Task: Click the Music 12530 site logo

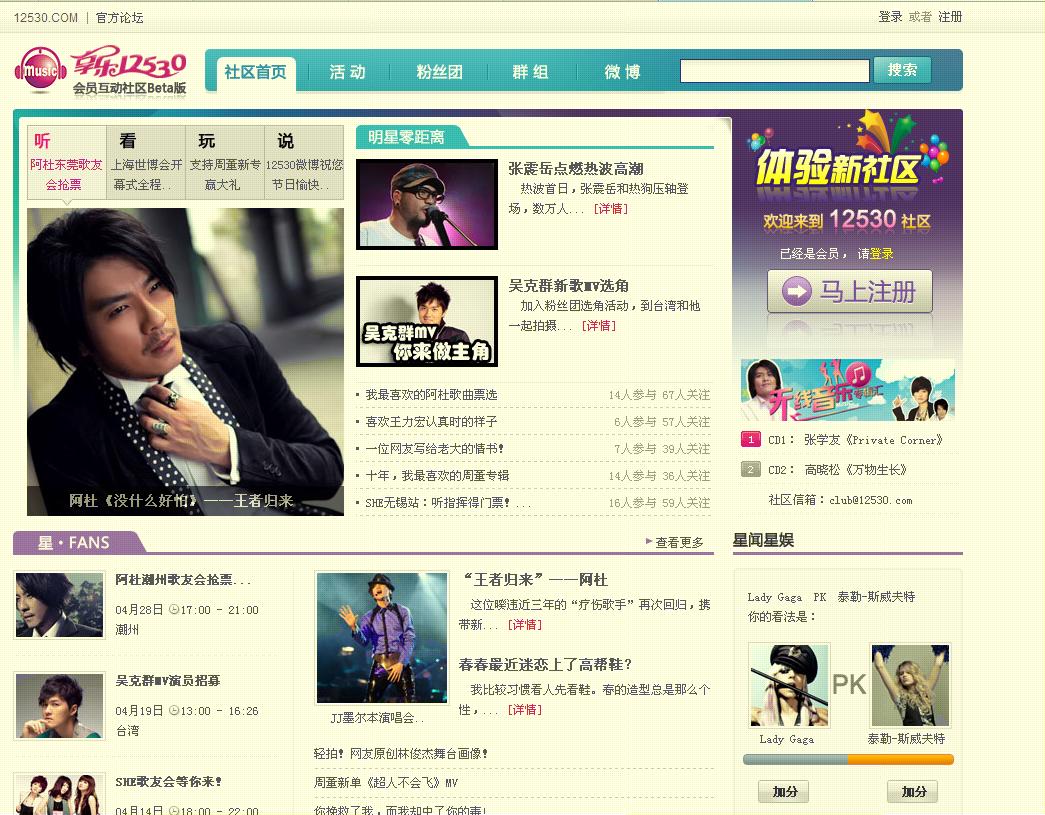Action: click(x=101, y=71)
